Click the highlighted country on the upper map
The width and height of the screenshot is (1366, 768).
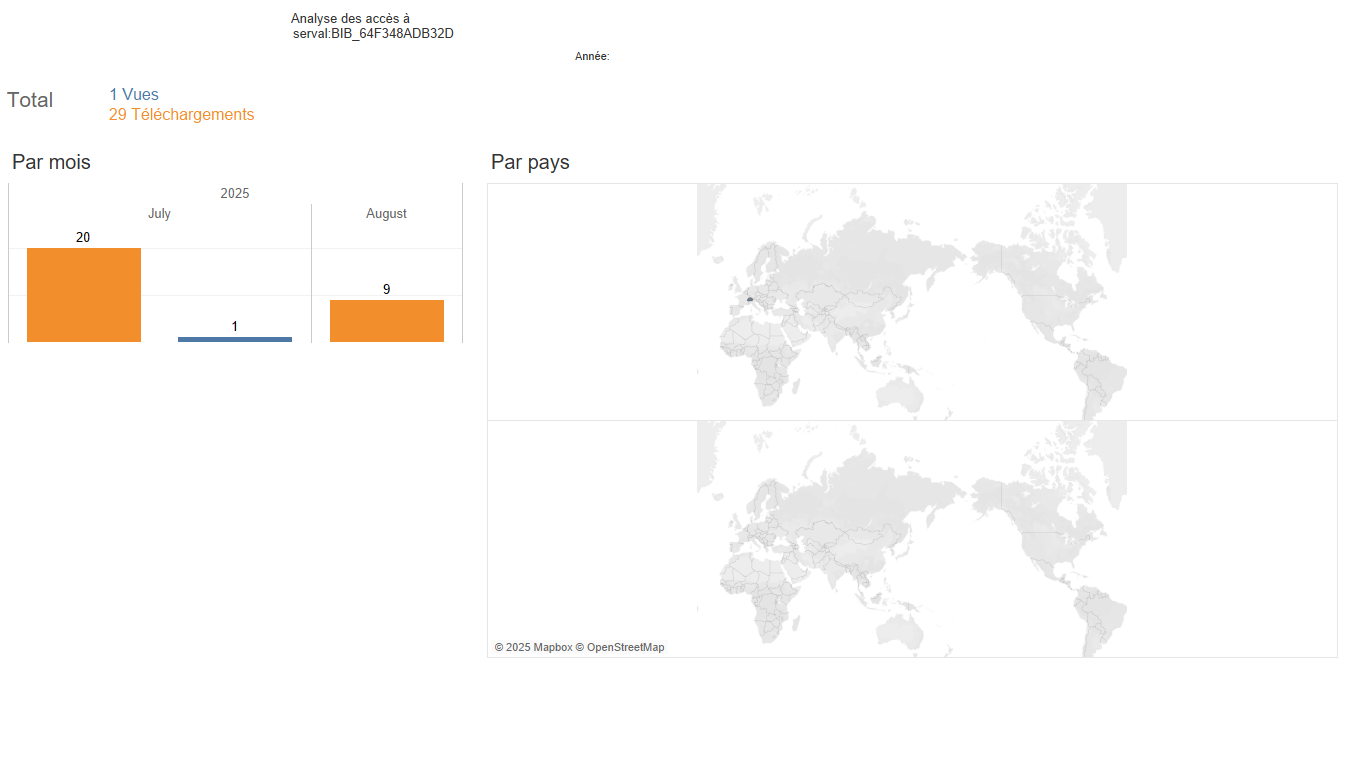point(749,299)
